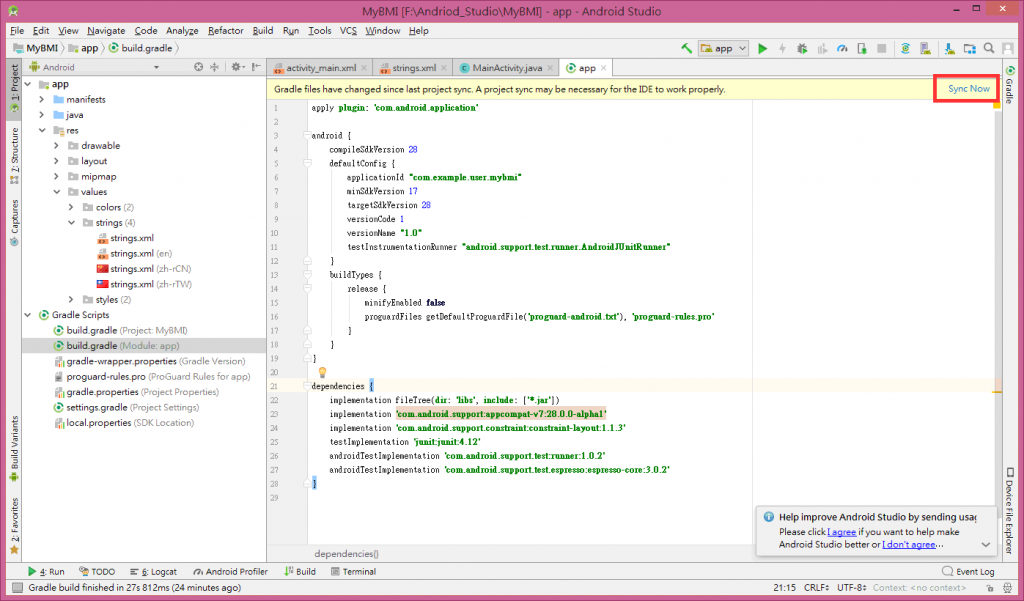The height and width of the screenshot is (601, 1024).
Task: Run the app with green play button
Action: tap(763, 48)
